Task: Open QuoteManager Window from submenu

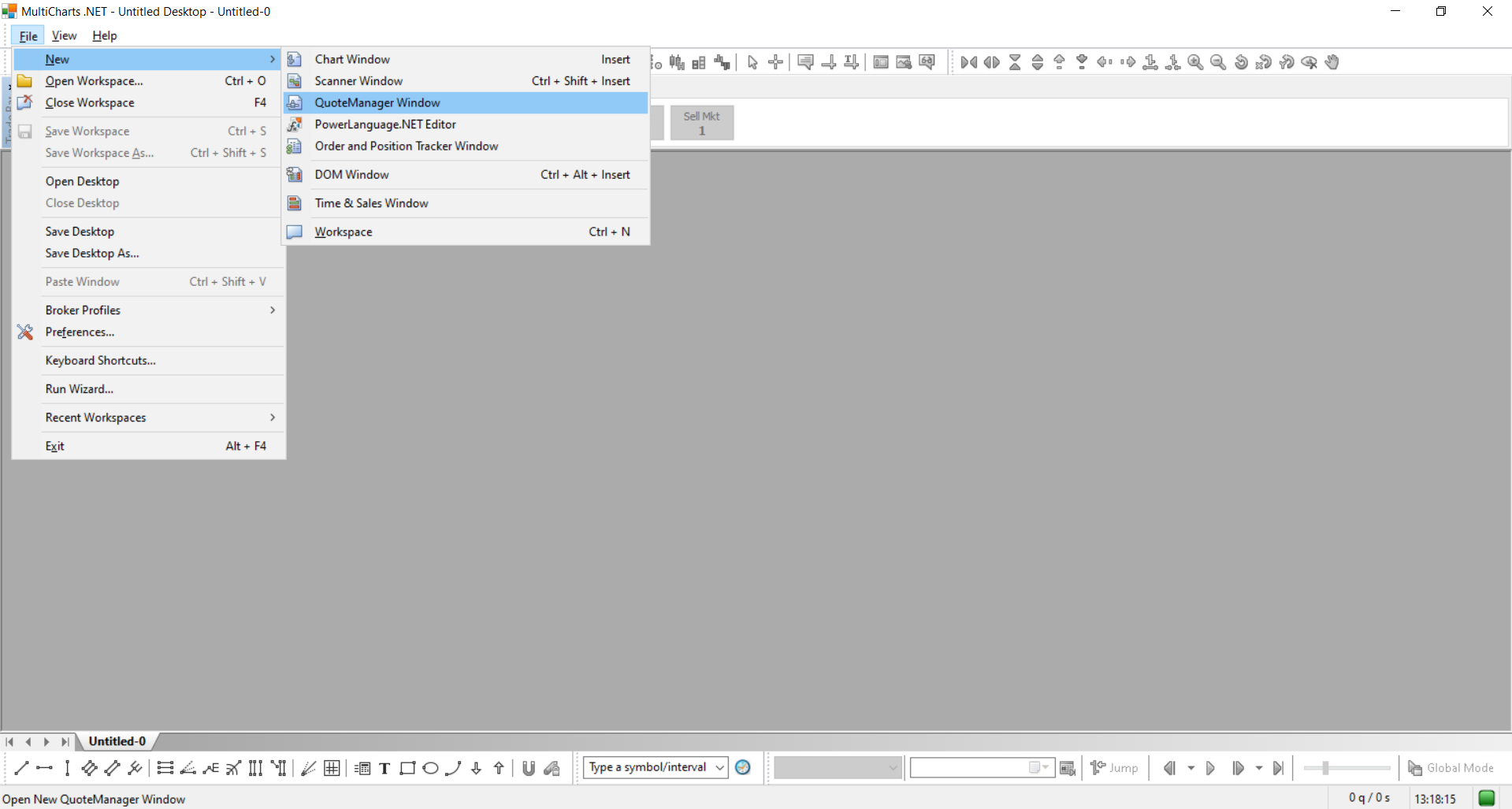Action: click(466, 102)
